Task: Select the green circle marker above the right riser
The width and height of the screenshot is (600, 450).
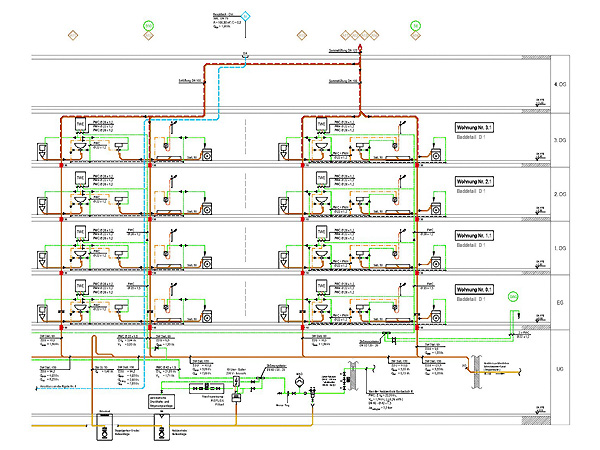Action: (415, 26)
